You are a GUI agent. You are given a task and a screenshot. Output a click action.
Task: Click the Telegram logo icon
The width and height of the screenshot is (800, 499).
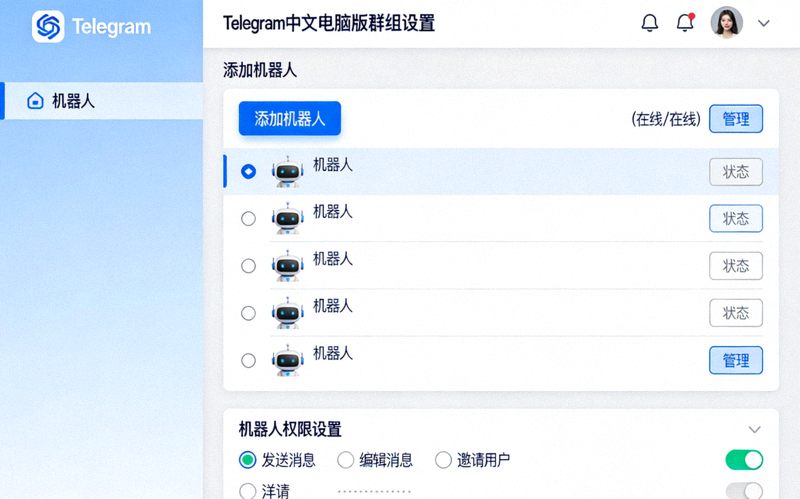coord(48,26)
